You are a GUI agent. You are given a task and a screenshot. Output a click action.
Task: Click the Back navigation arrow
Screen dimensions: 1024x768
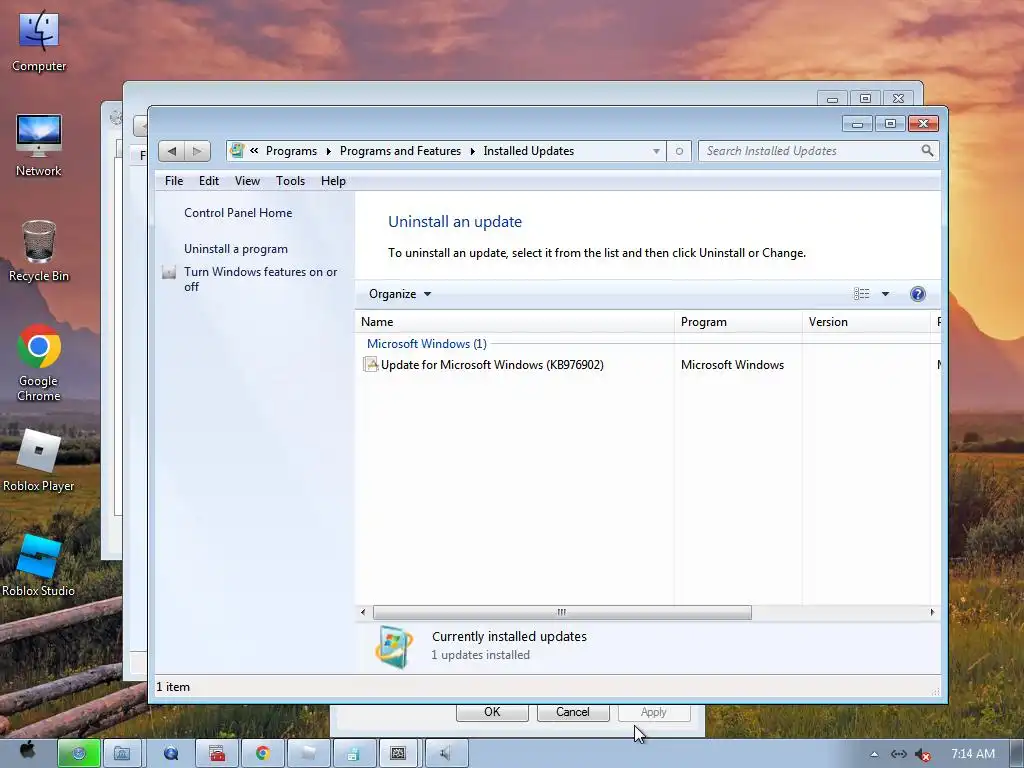click(172, 152)
